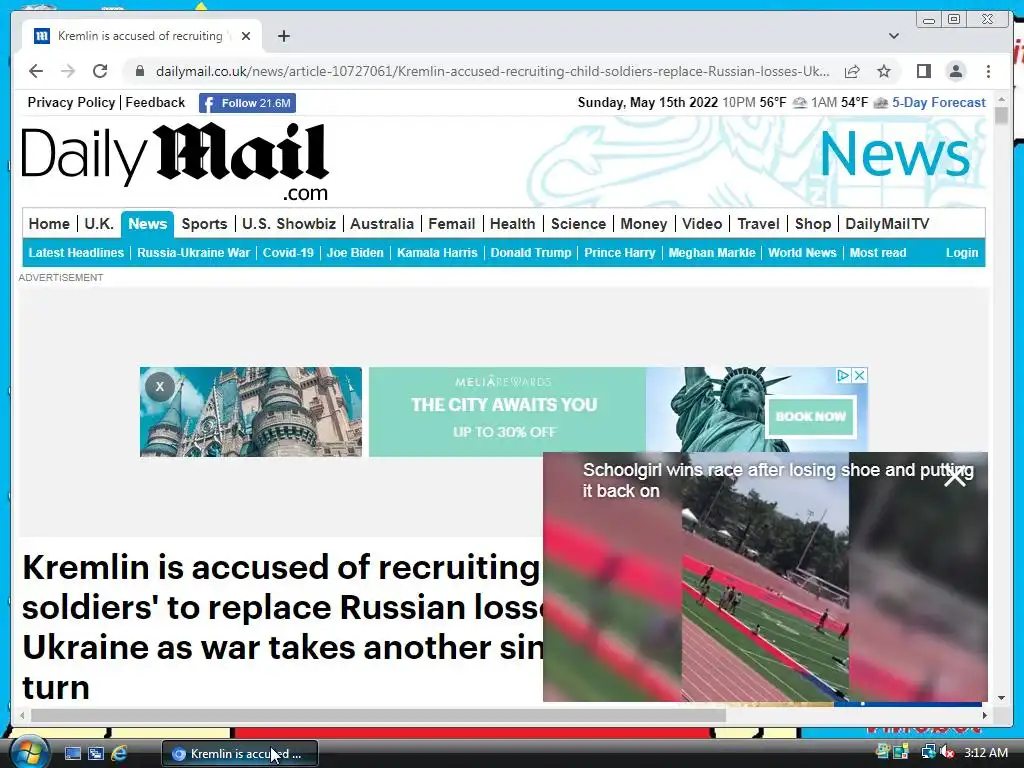Open the World News topic
Viewport: 1024px width, 768px height.
tap(802, 253)
